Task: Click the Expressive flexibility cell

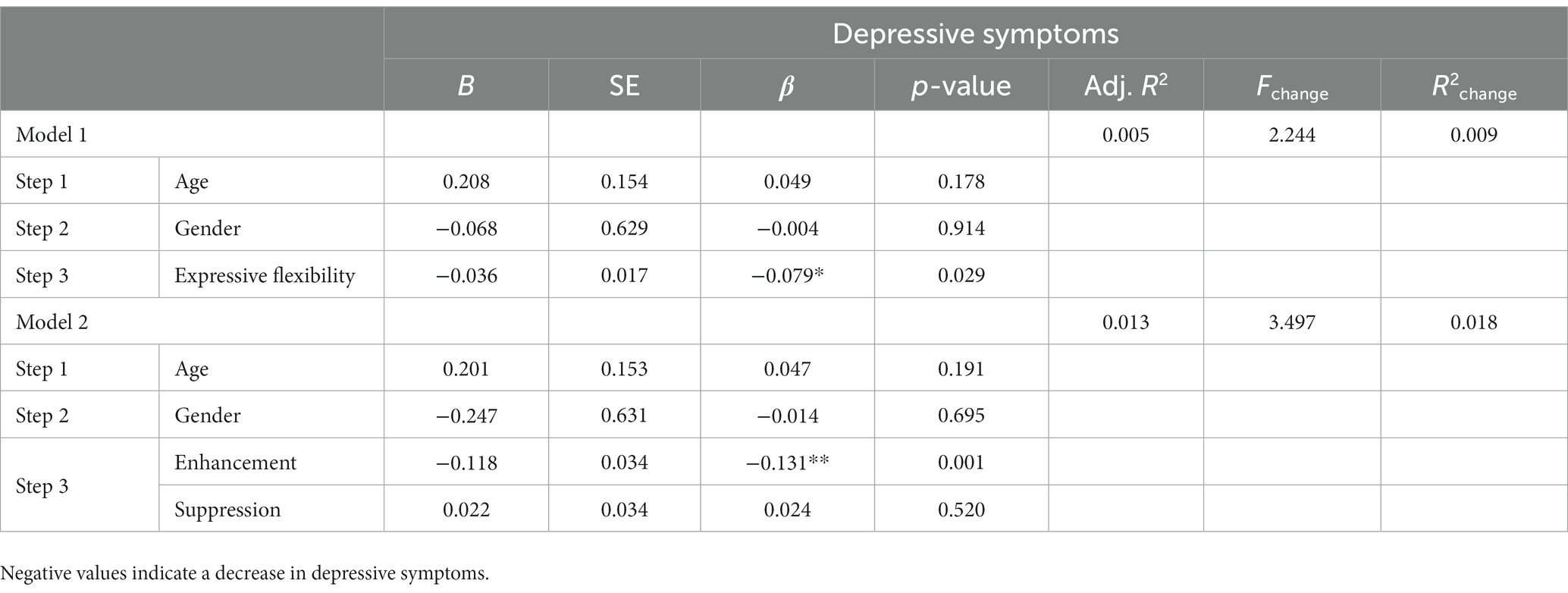Action: pos(265,275)
